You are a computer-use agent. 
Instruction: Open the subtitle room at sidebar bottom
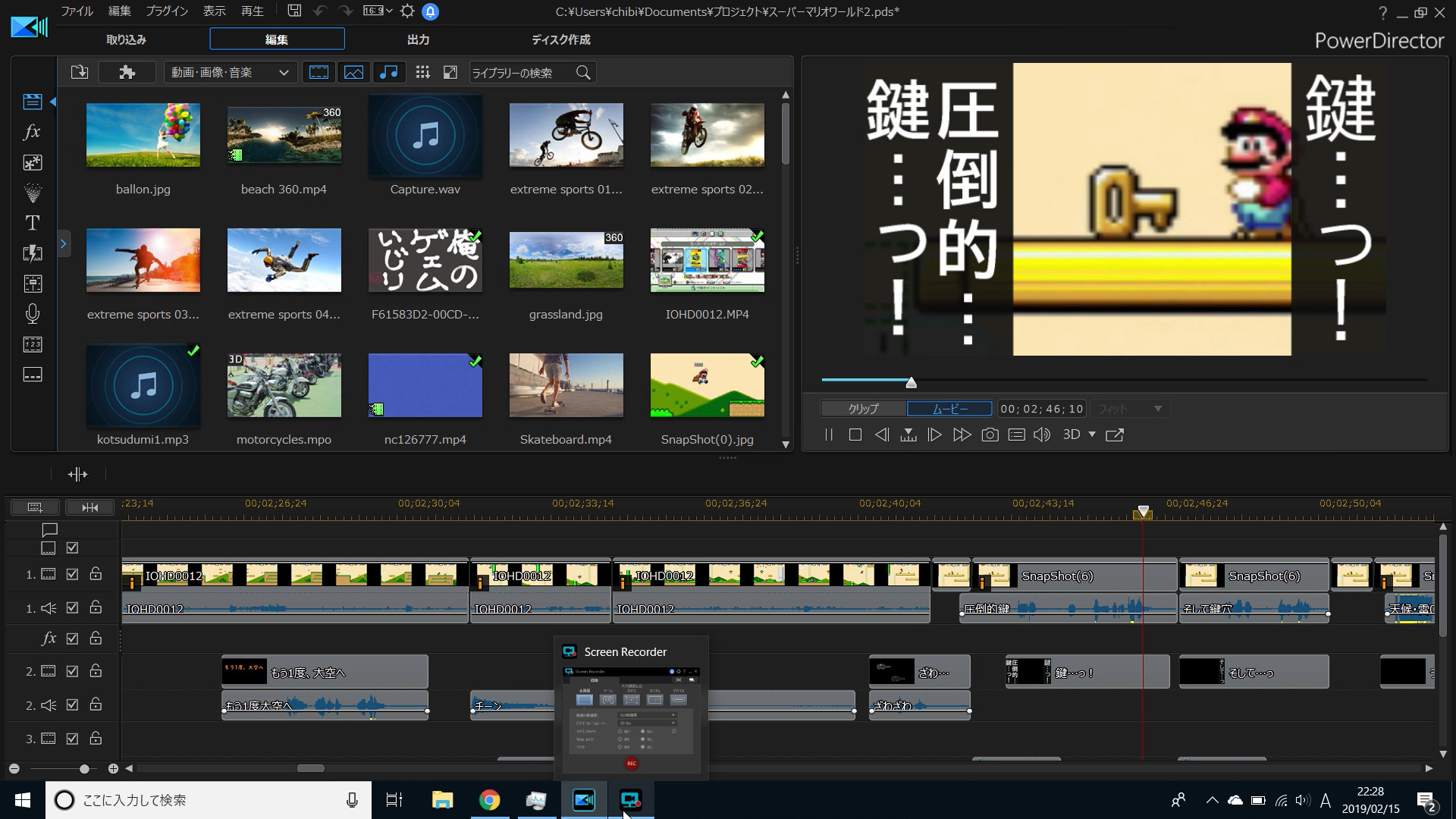32,374
